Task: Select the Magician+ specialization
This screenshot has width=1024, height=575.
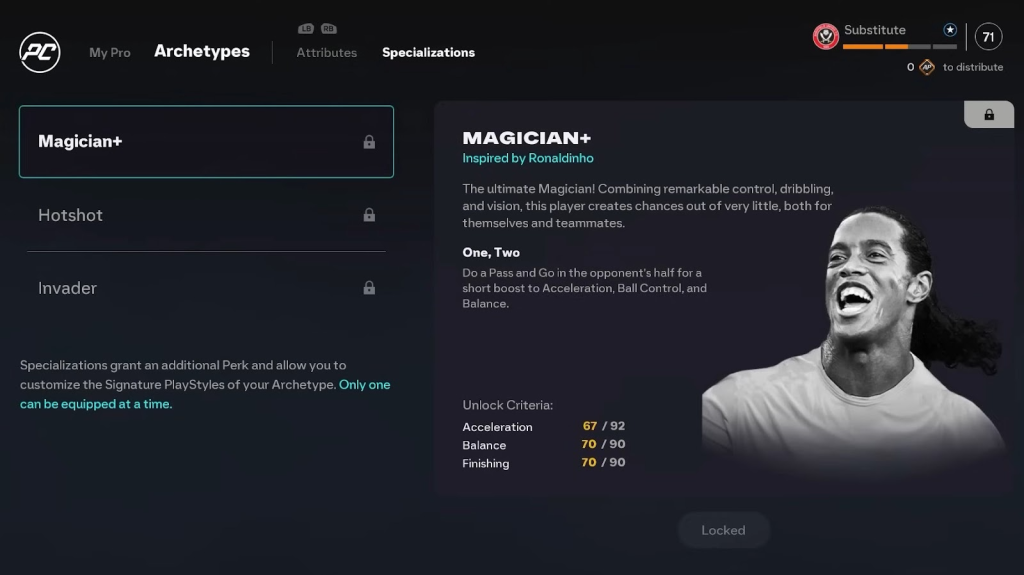Action: point(206,142)
